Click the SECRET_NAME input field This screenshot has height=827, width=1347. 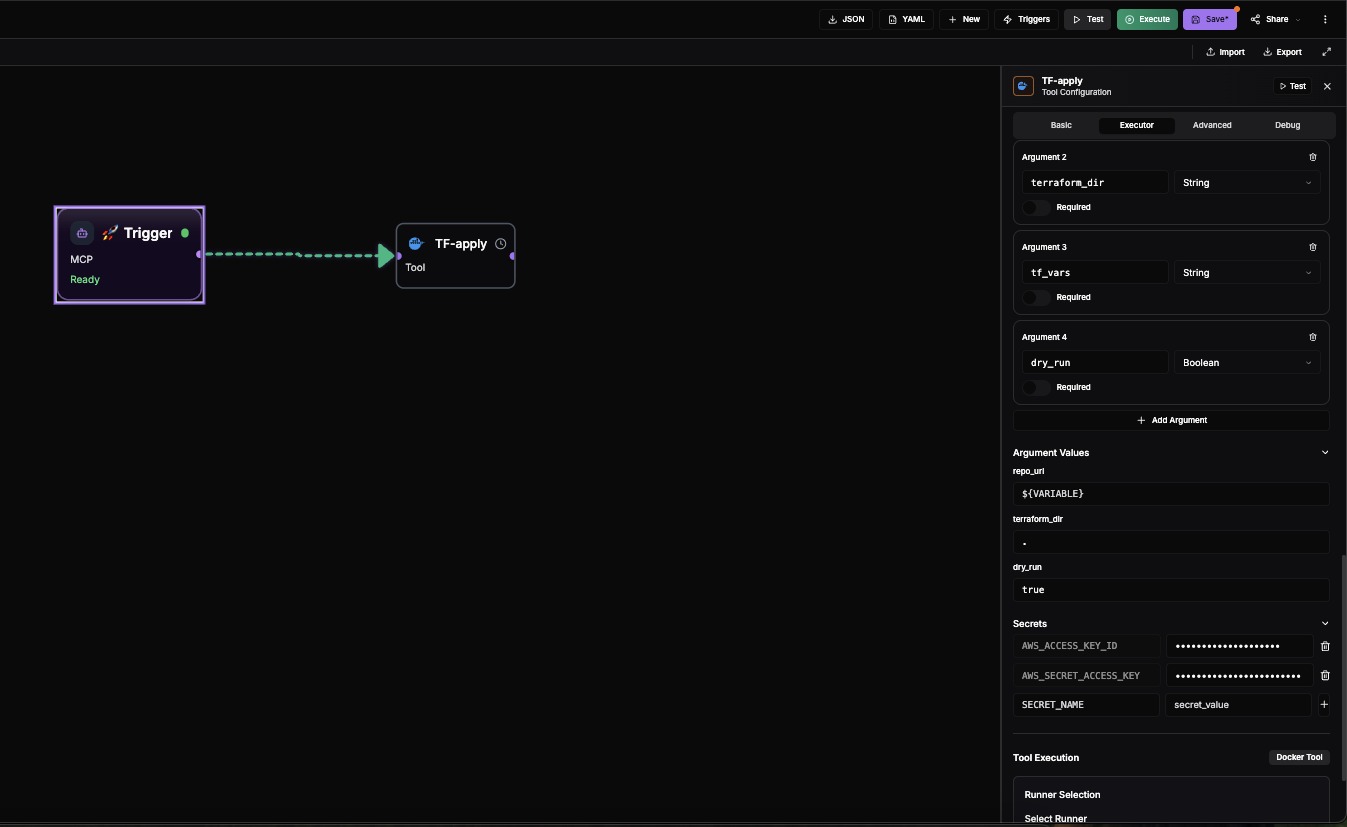1086,705
